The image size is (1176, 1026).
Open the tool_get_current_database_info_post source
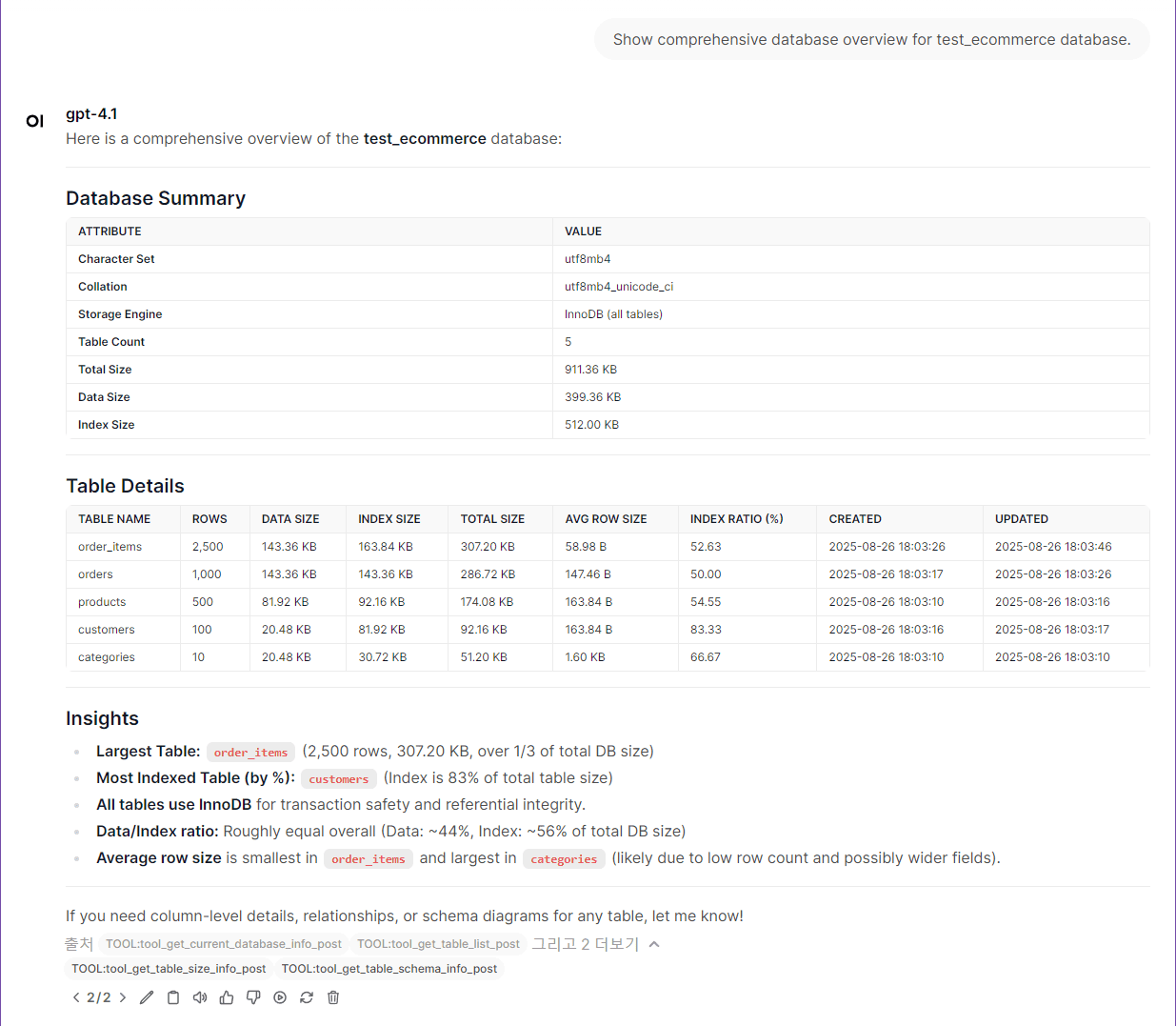coord(224,944)
